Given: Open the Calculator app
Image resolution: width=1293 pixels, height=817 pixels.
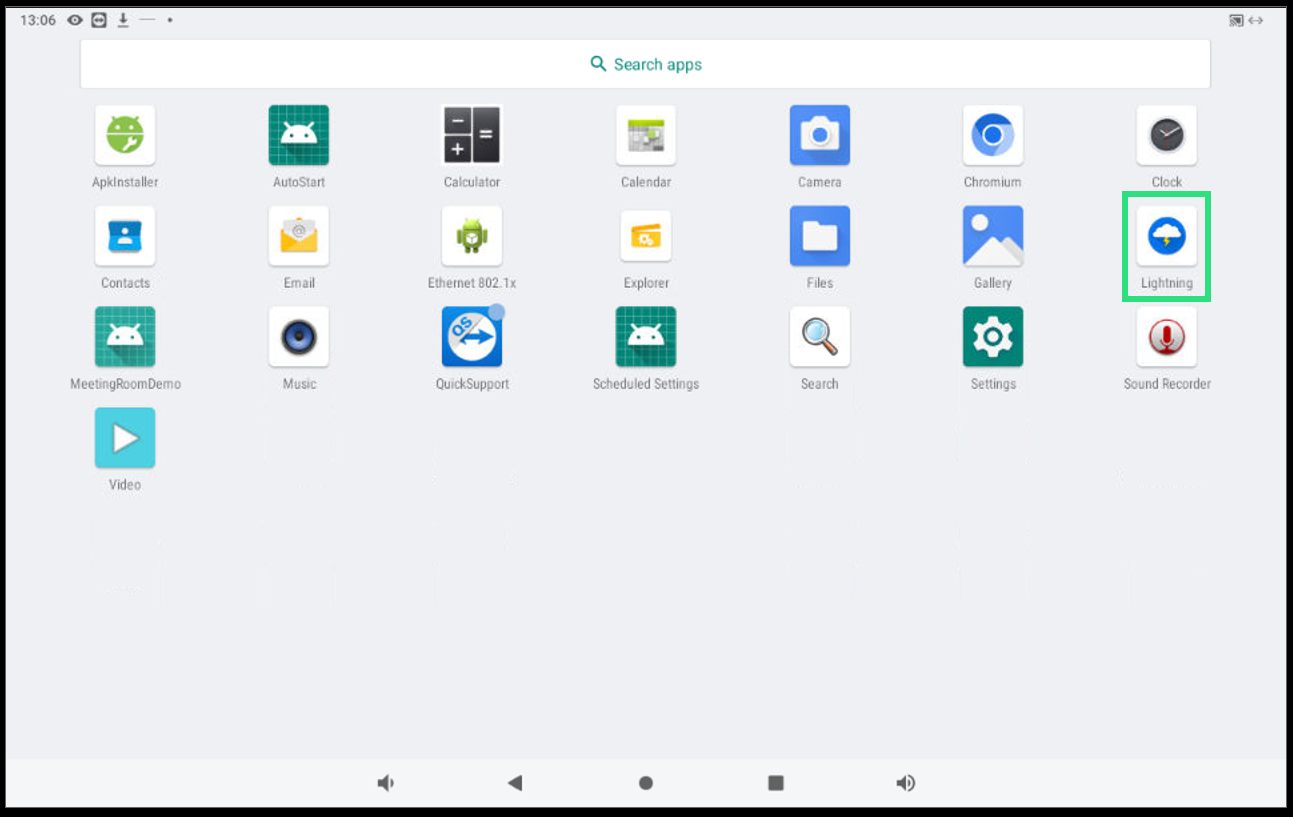Looking at the screenshot, I should pyautogui.click(x=472, y=135).
